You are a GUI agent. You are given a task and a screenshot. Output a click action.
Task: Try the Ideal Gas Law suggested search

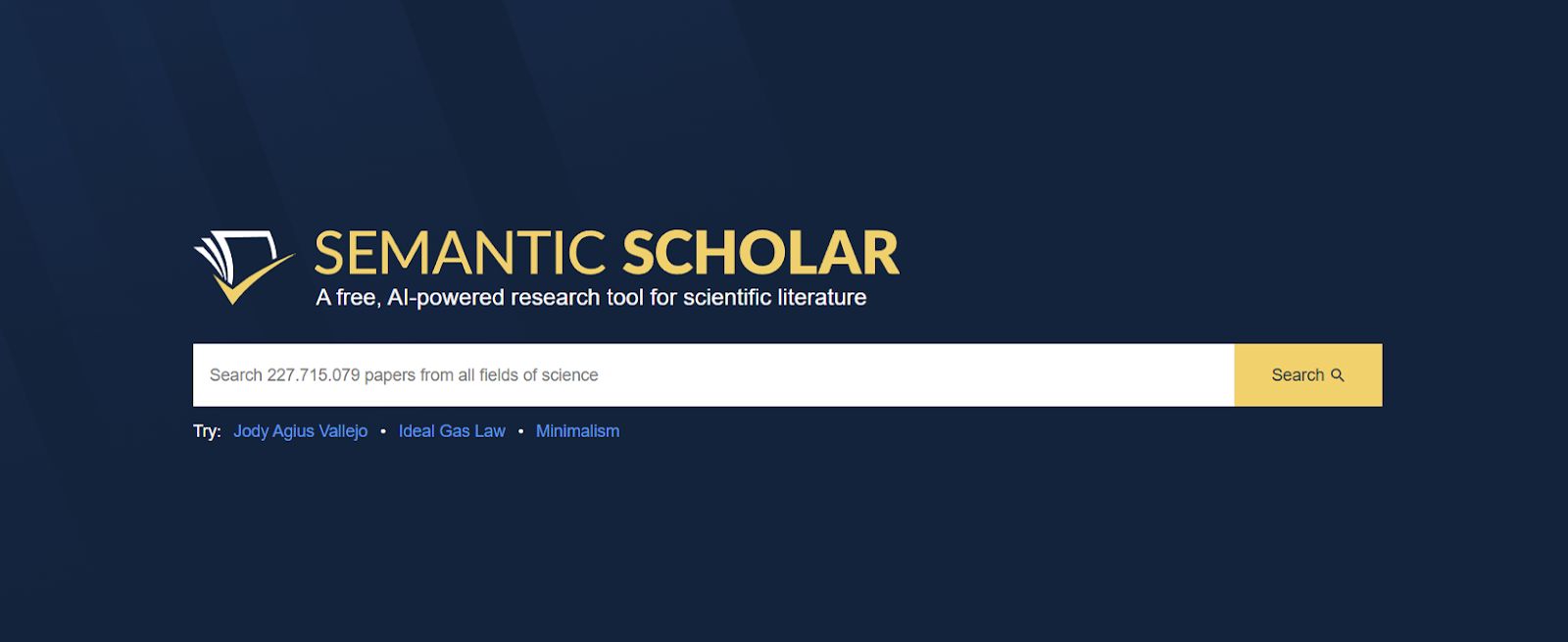click(452, 431)
